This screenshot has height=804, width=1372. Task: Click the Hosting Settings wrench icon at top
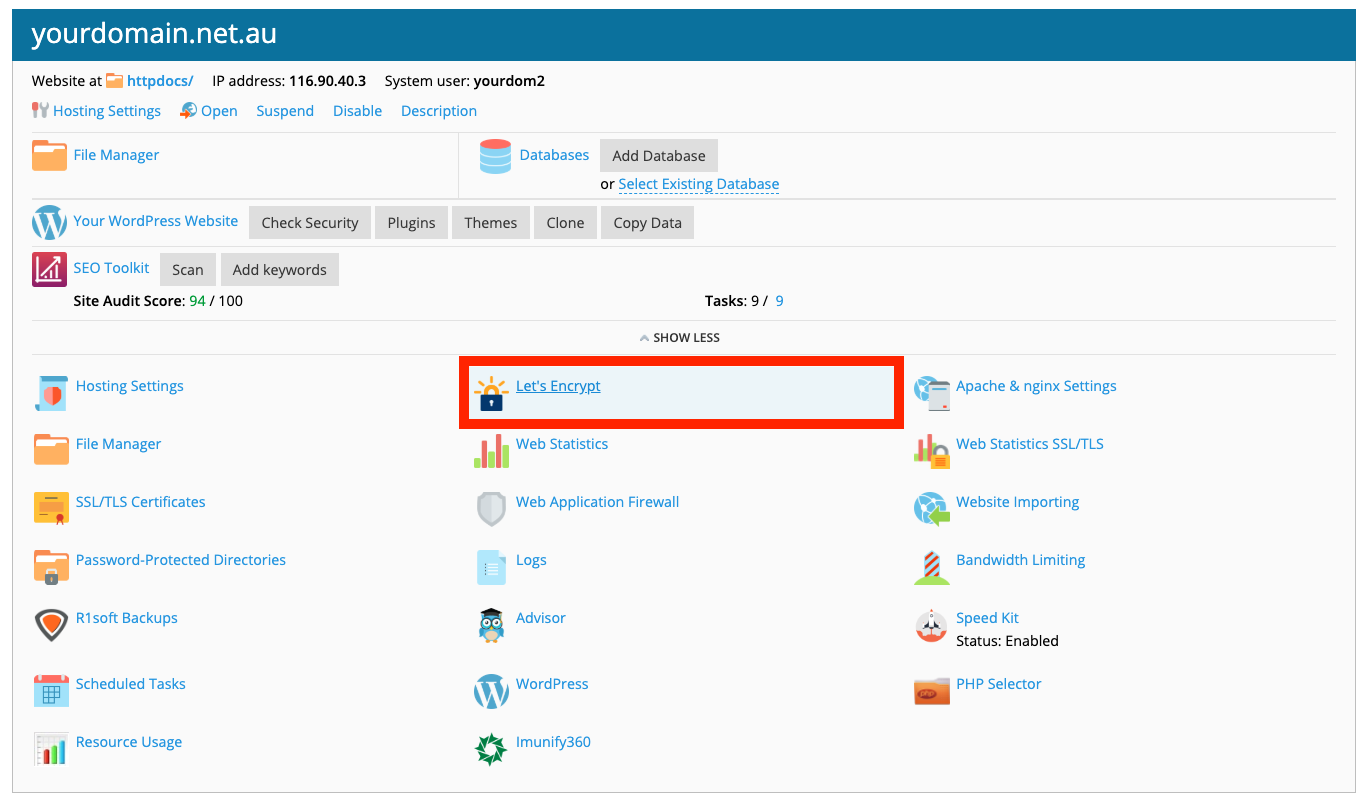pyautogui.click(x=40, y=110)
